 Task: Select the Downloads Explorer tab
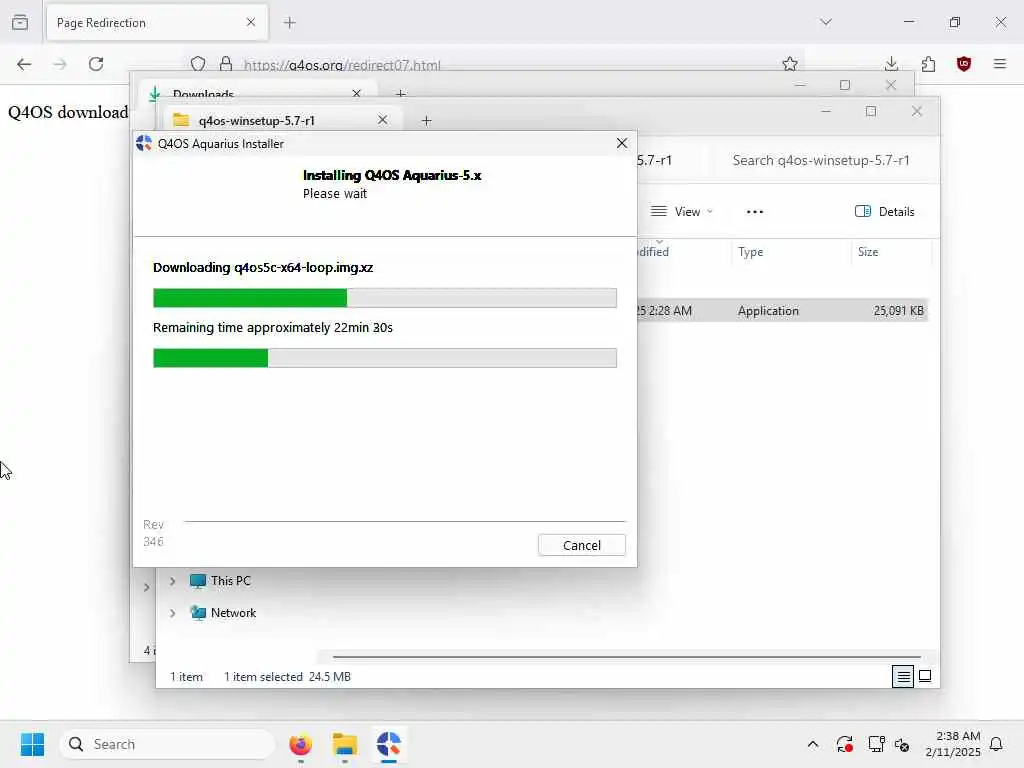[x=255, y=93]
